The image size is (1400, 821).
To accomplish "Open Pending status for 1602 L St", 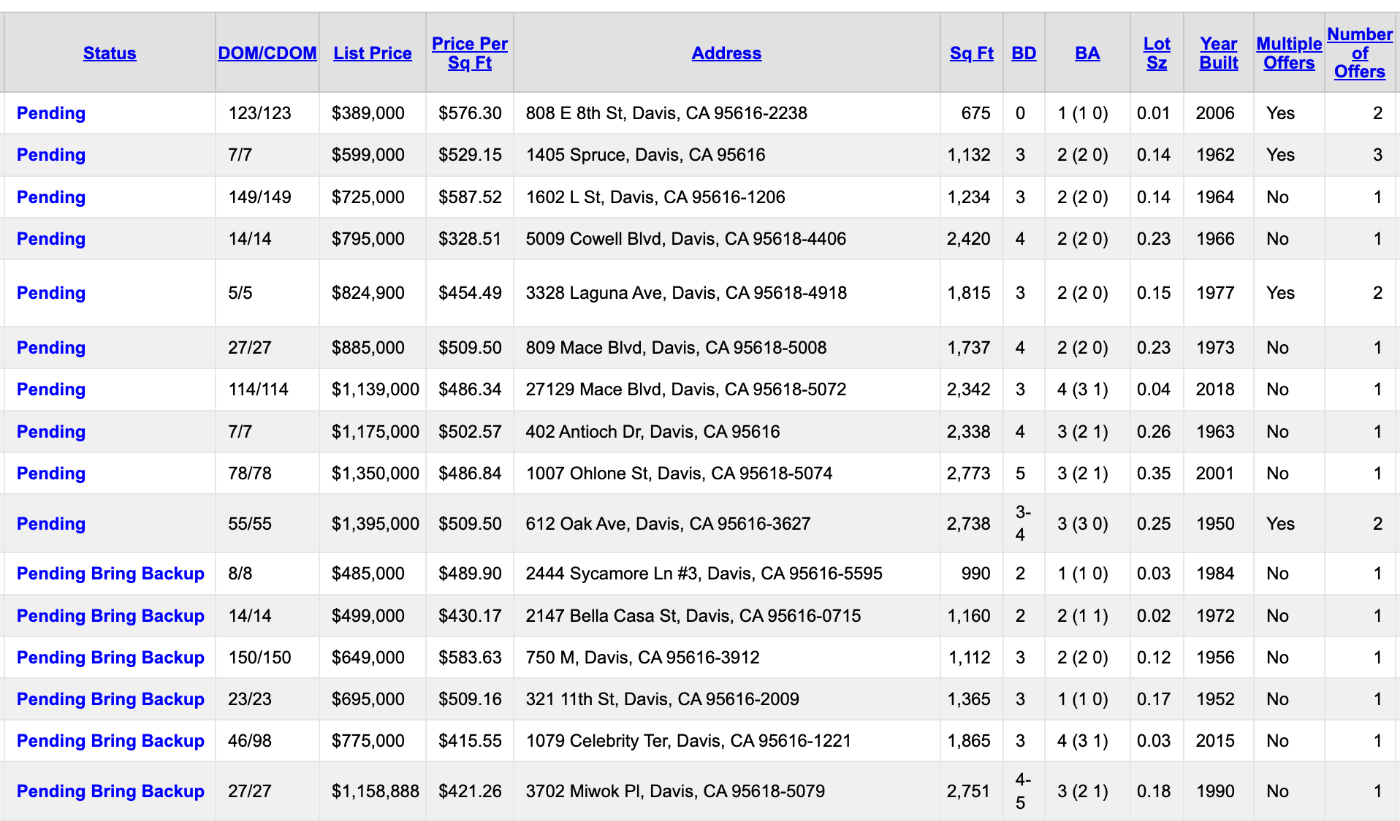I will 51,197.
